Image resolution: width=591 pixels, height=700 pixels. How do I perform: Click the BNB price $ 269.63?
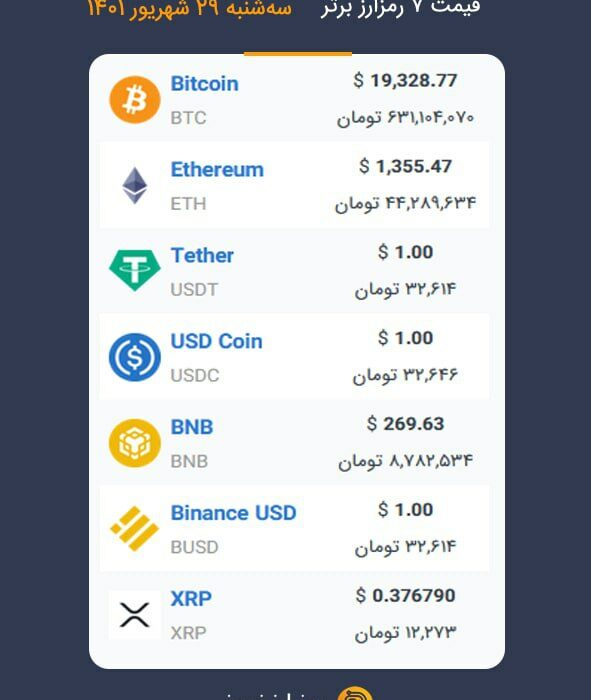coord(405,424)
